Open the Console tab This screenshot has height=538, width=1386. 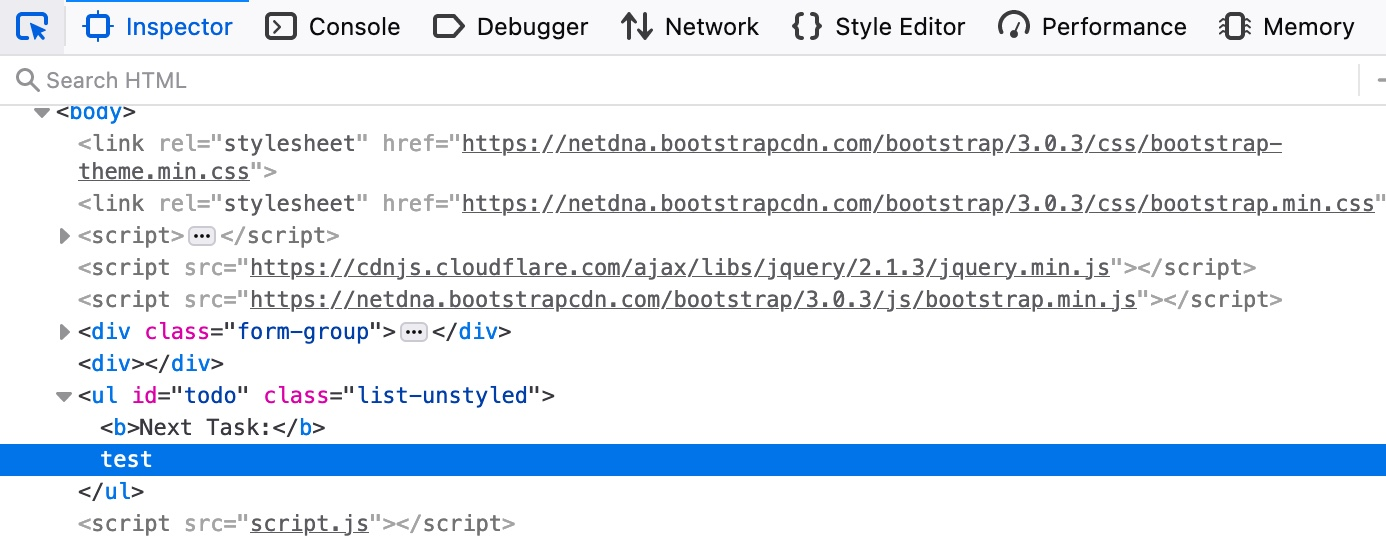332,27
